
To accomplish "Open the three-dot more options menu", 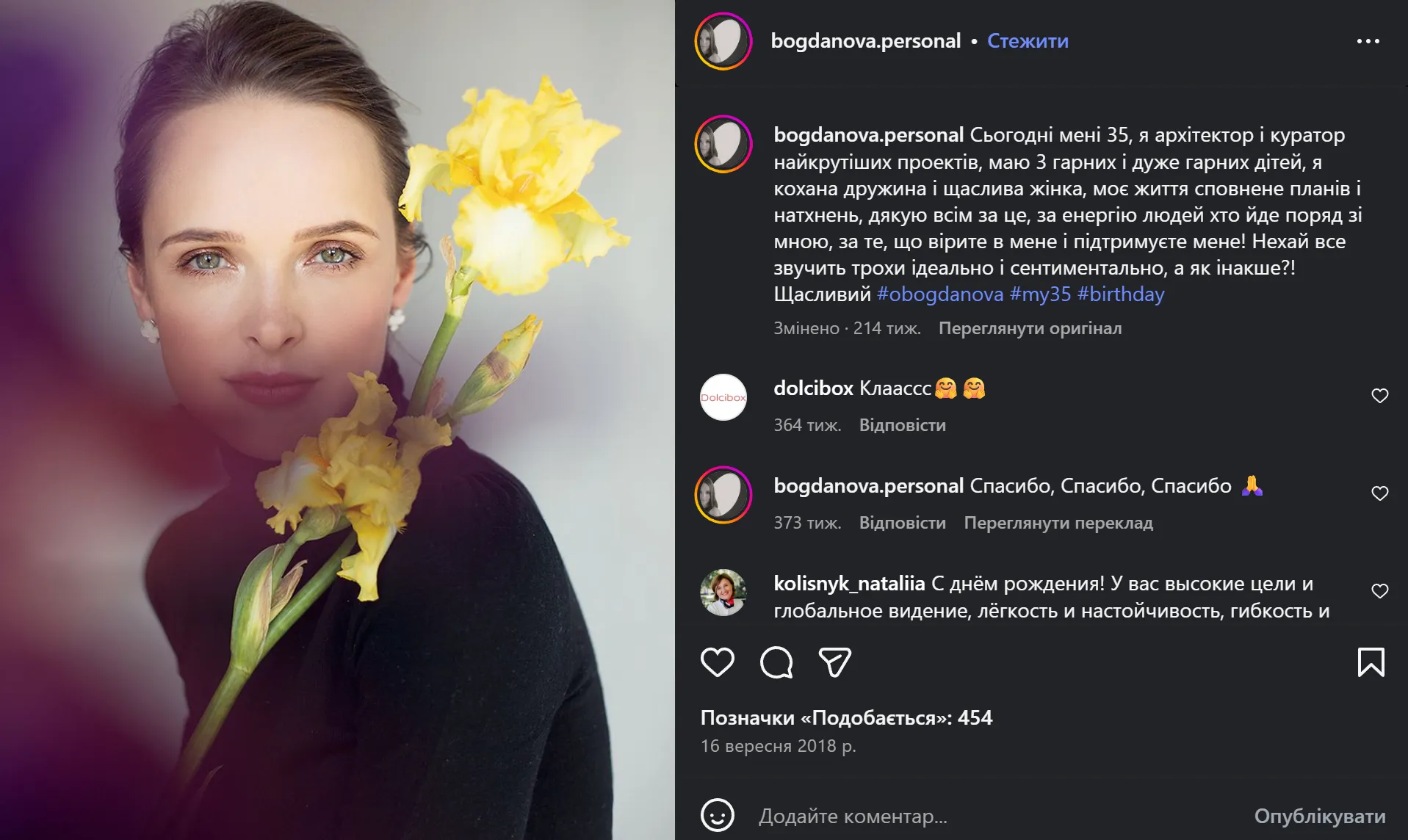I will pos(1368,41).
